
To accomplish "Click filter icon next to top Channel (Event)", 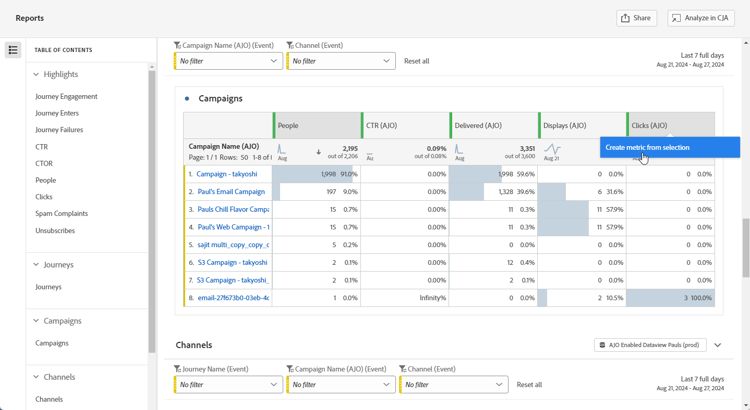I will point(290,45).
